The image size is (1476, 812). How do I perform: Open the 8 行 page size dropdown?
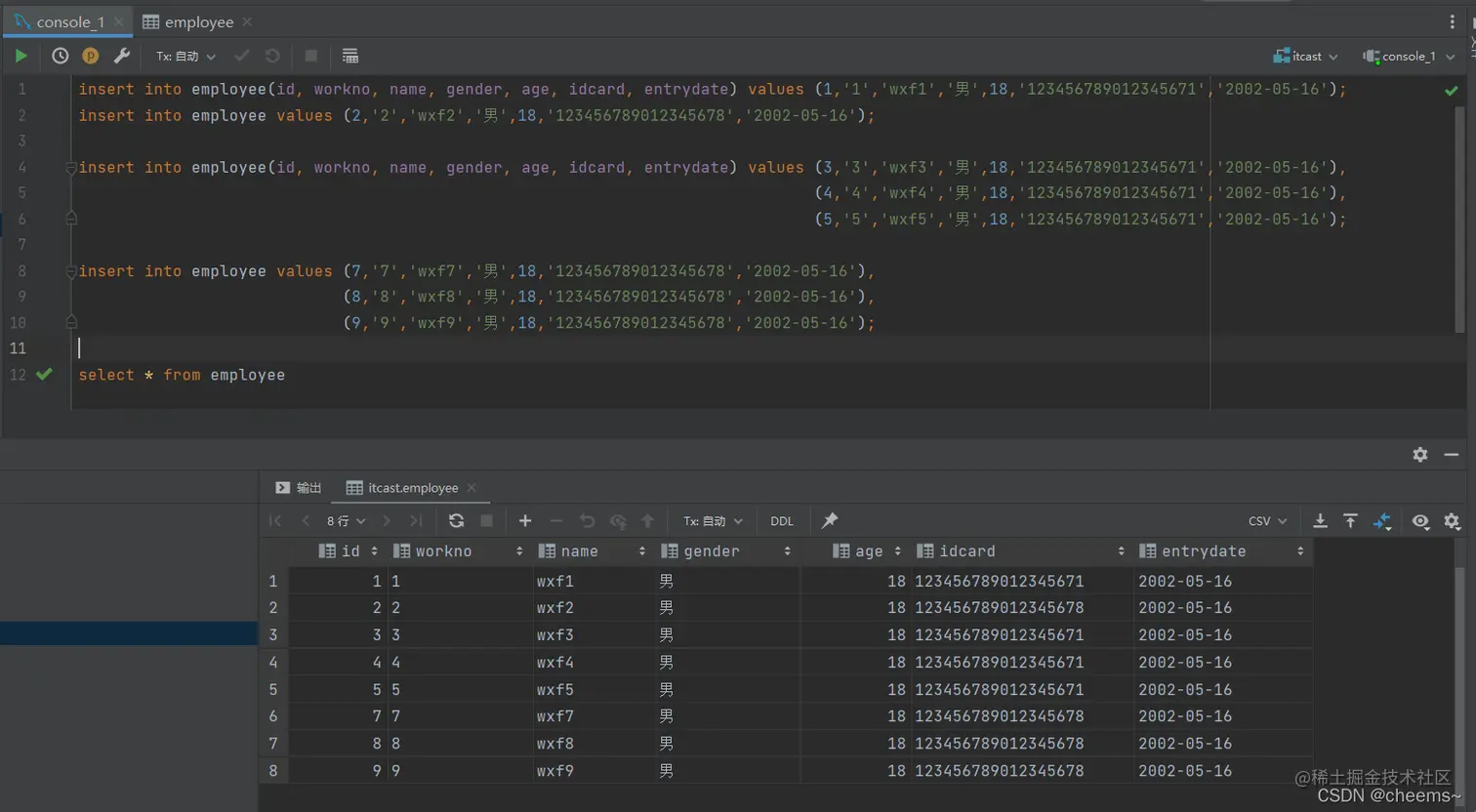pos(347,521)
